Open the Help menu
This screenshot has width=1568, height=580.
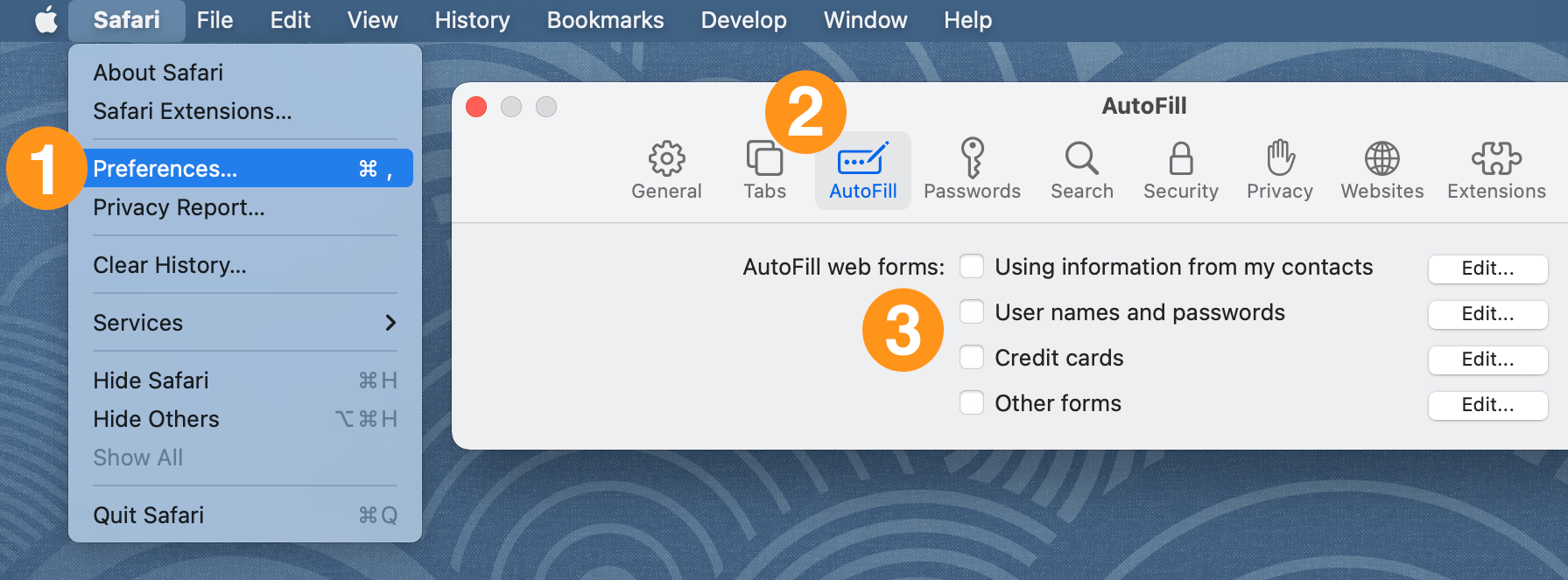point(967,19)
